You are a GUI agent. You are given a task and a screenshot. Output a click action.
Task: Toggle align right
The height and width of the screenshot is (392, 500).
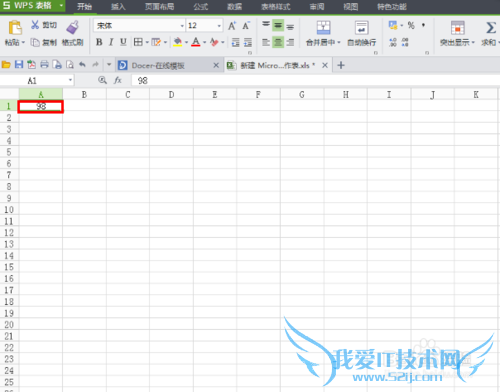290,42
